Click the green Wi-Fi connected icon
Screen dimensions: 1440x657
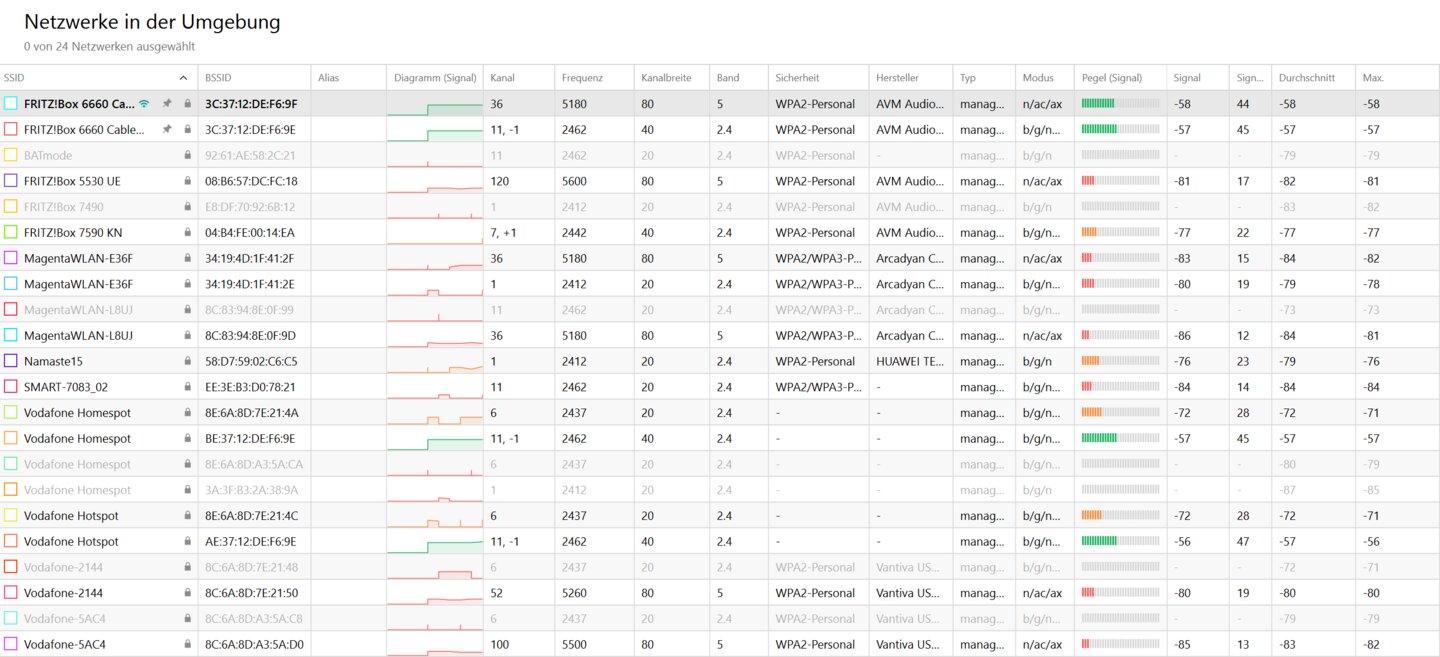point(144,104)
